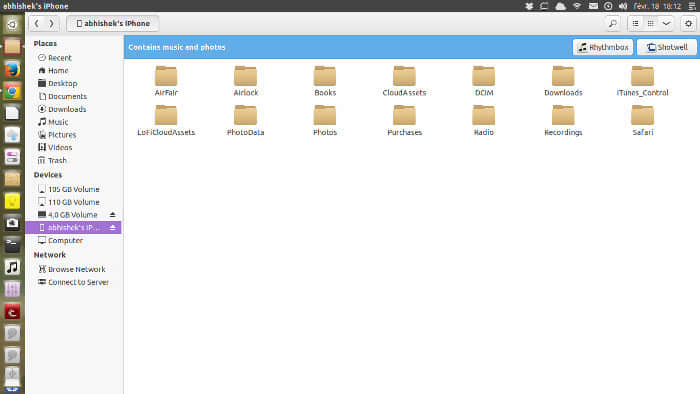Launch Firefox from the dock
The width and height of the screenshot is (700, 394).
[x=12, y=69]
